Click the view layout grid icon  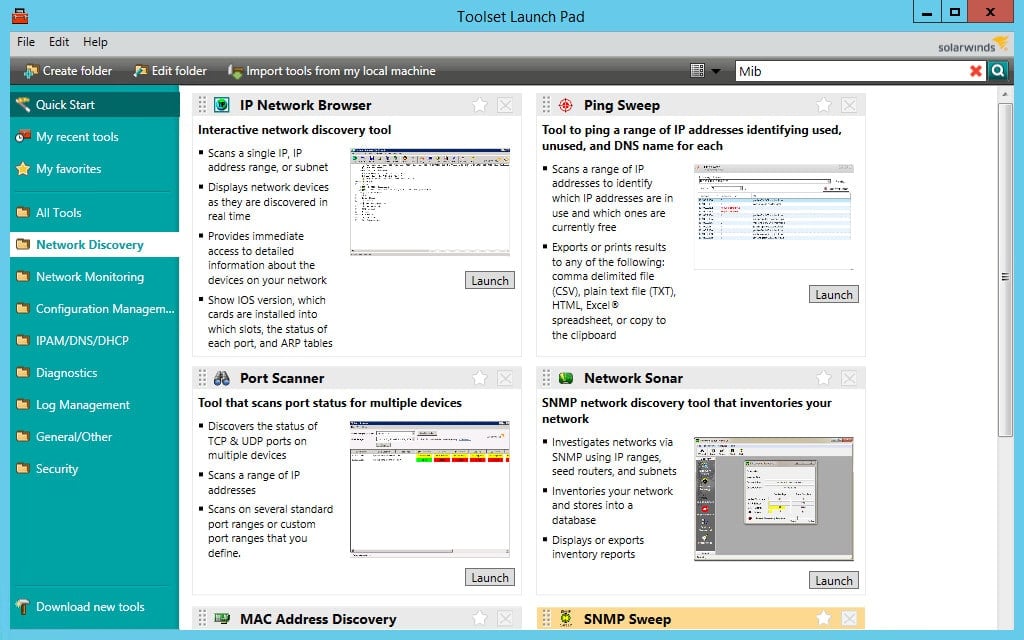[x=697, y=71]
